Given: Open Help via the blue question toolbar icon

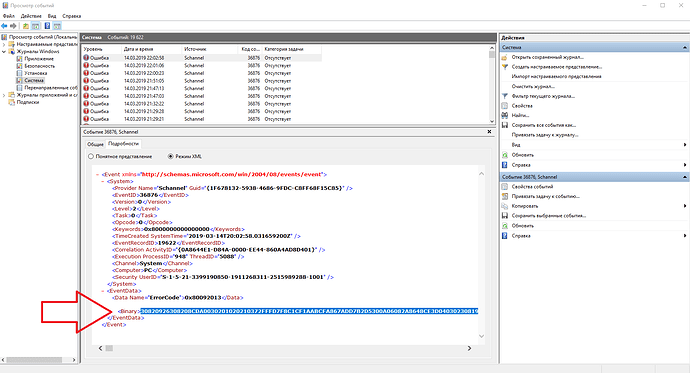Looking at the screenshot, I should coord(47,26).
